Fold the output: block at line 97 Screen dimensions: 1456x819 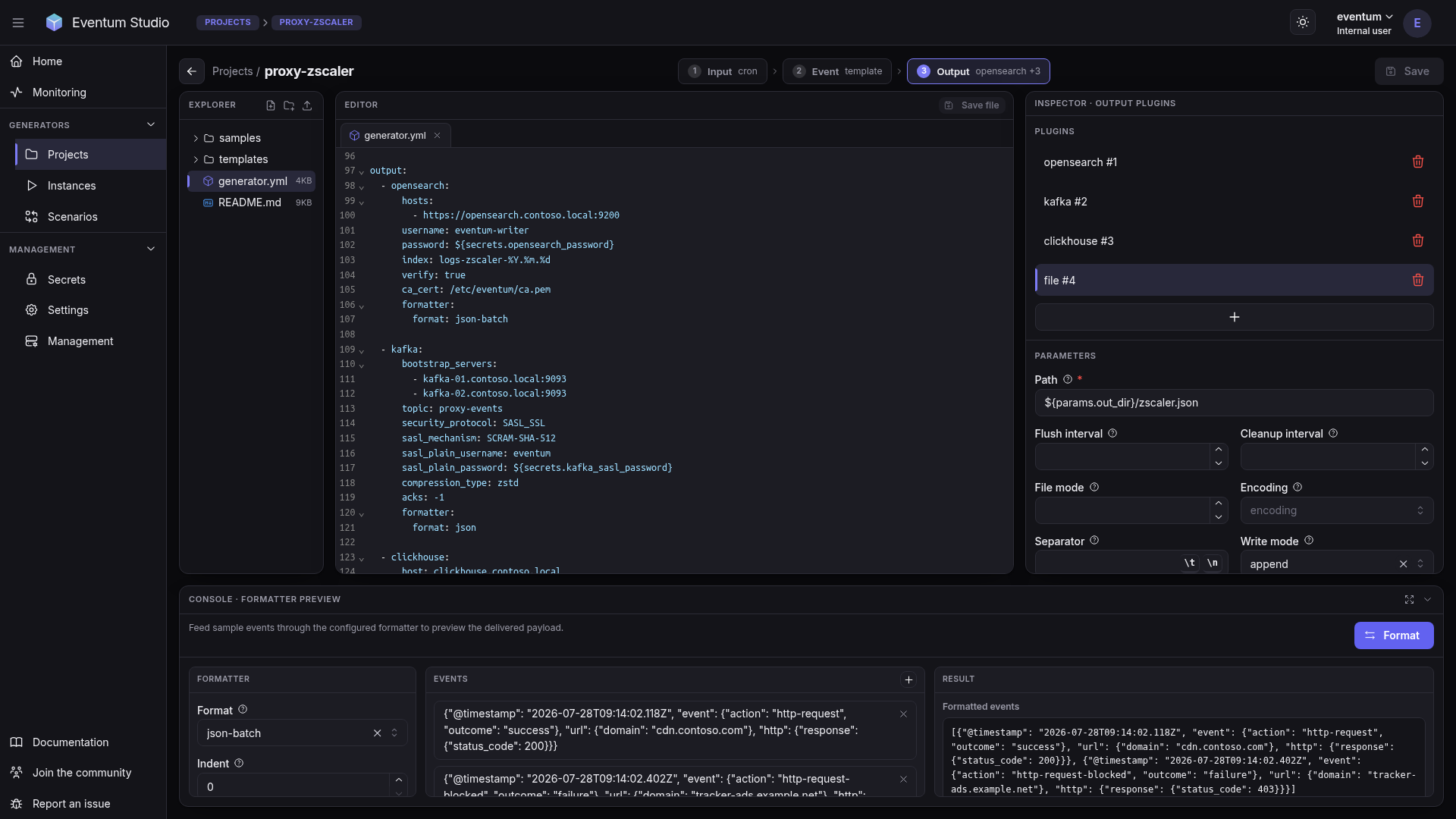coord(362,172)
